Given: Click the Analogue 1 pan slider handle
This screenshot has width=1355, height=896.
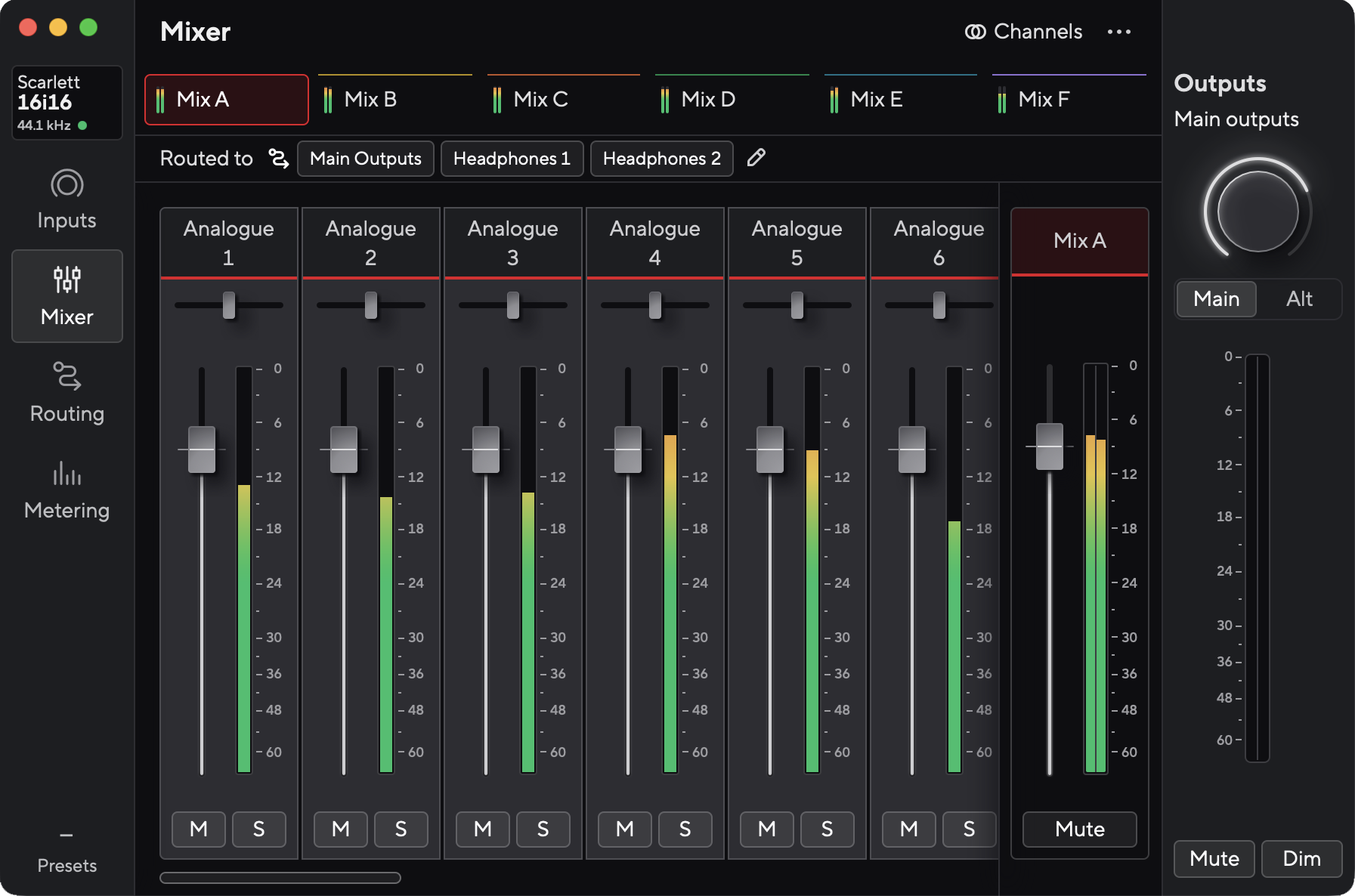Looking at the screenshot, I should pyautogui.click(x=229, y=305).
